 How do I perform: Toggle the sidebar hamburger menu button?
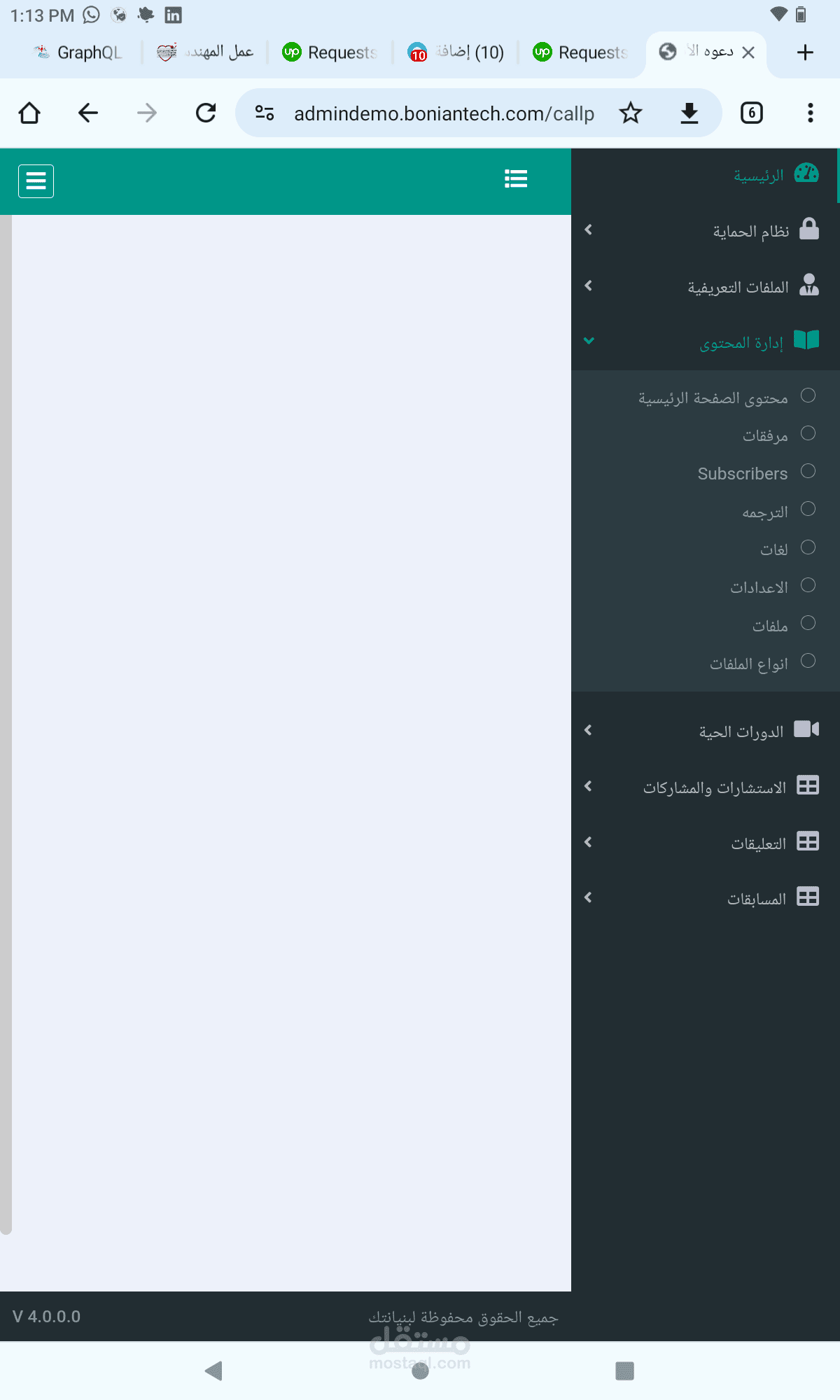(36, 181)
